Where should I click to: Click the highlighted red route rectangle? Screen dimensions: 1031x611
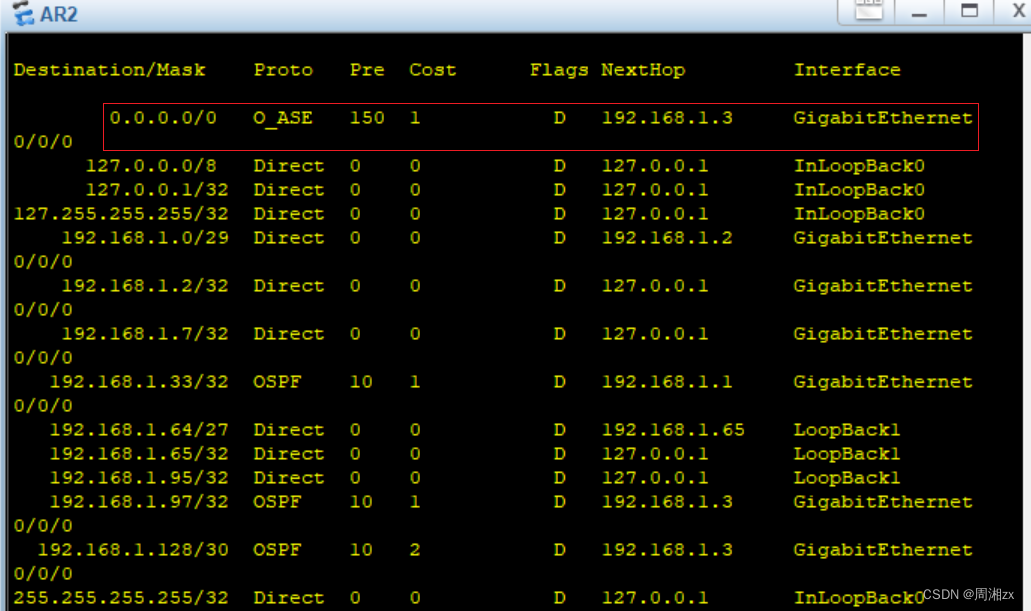point(540,124)
